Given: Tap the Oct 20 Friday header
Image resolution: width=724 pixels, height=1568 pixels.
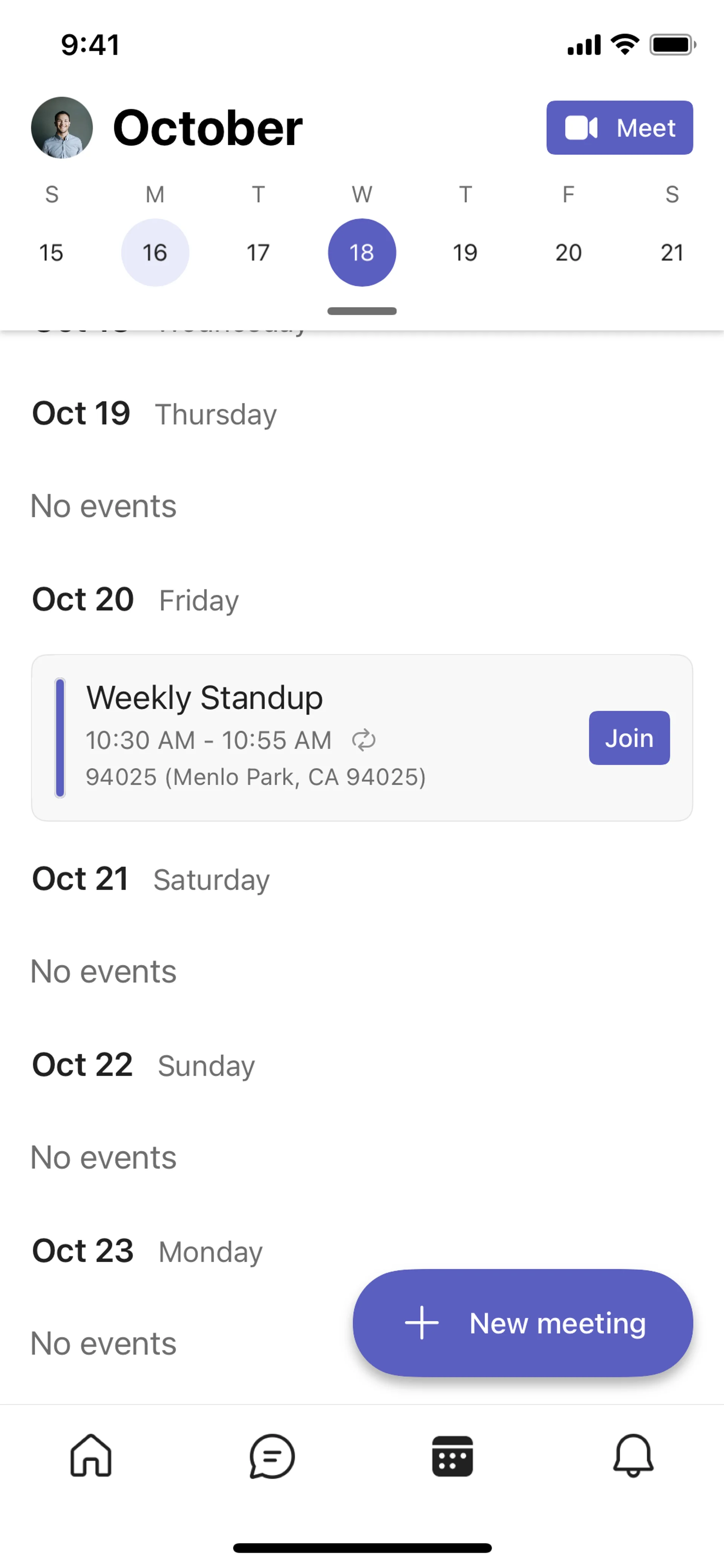Looking at the screenshot, I should (135, 600).
